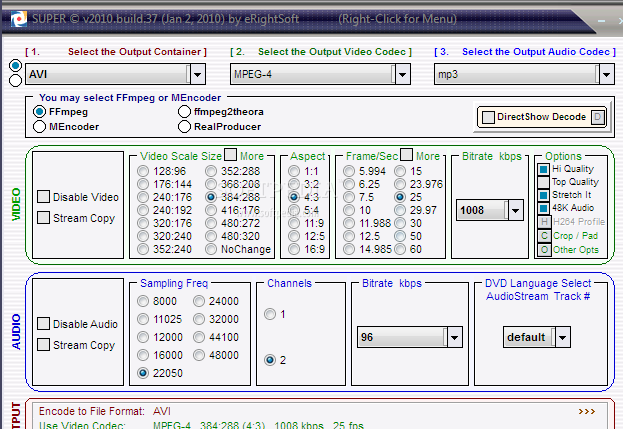Select 44100 sampling frequency

tap(200, 336)
